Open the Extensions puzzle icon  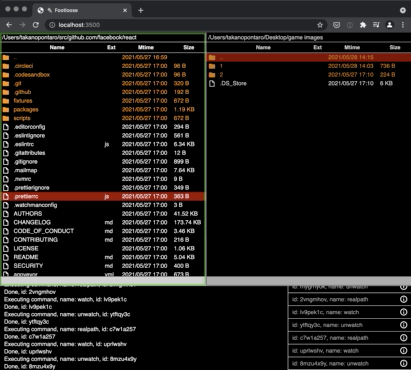(363, 25)
